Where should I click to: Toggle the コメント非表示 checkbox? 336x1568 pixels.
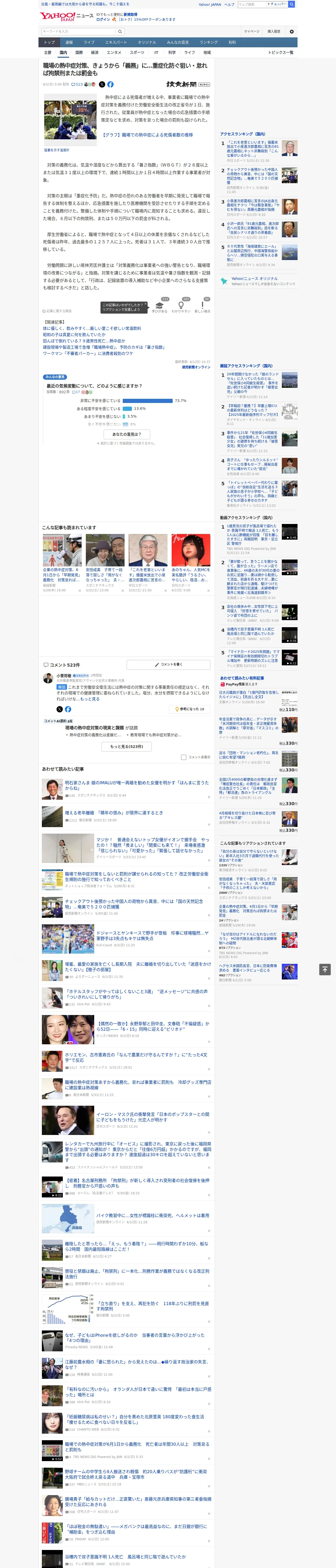coord(183,757)
